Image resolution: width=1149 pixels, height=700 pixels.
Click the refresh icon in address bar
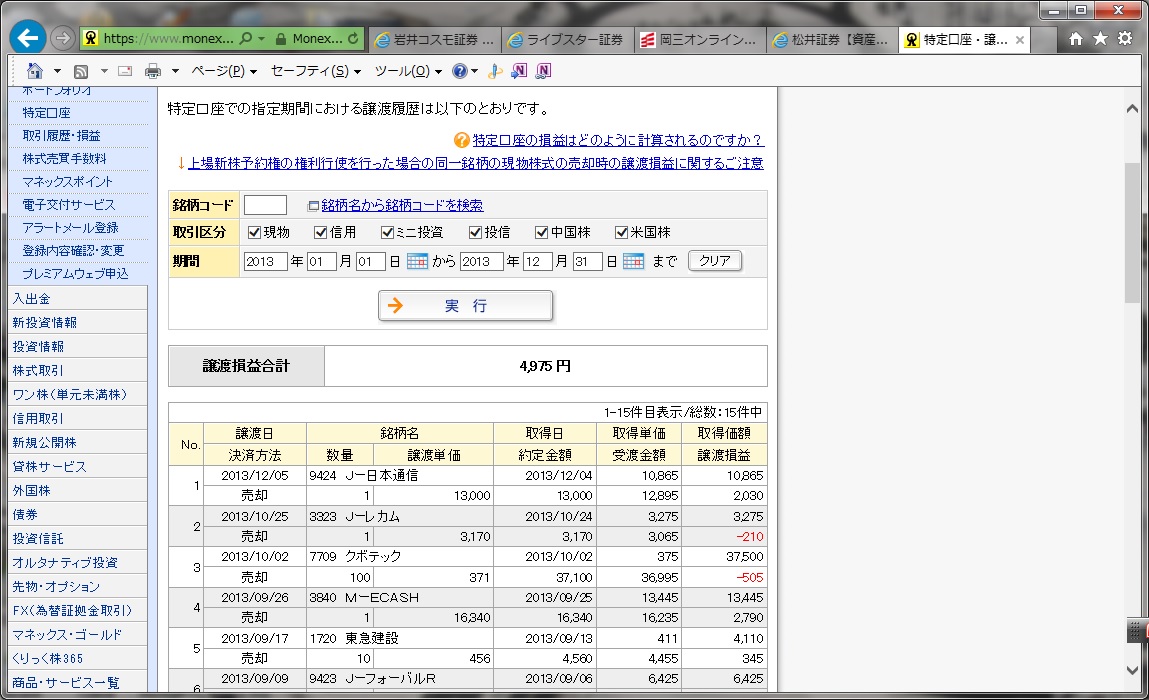pyautogui.click(x=354, y=40)
